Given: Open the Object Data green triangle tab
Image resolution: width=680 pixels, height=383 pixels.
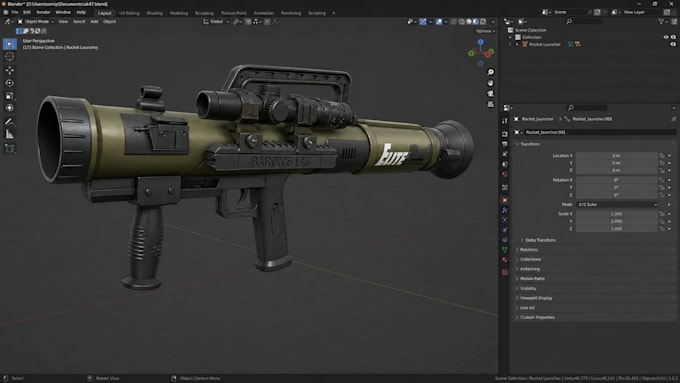Looking at the screenshot, I should 505,250.
